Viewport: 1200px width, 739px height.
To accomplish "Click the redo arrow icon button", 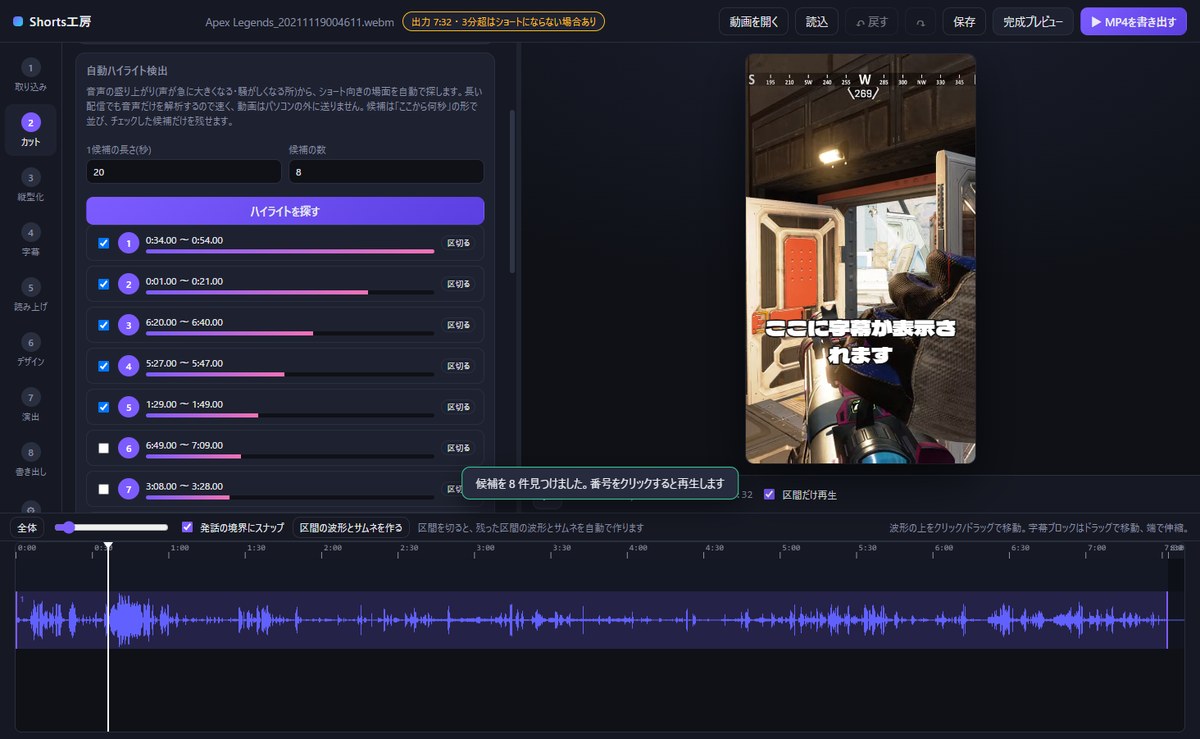I will point(919,21).
